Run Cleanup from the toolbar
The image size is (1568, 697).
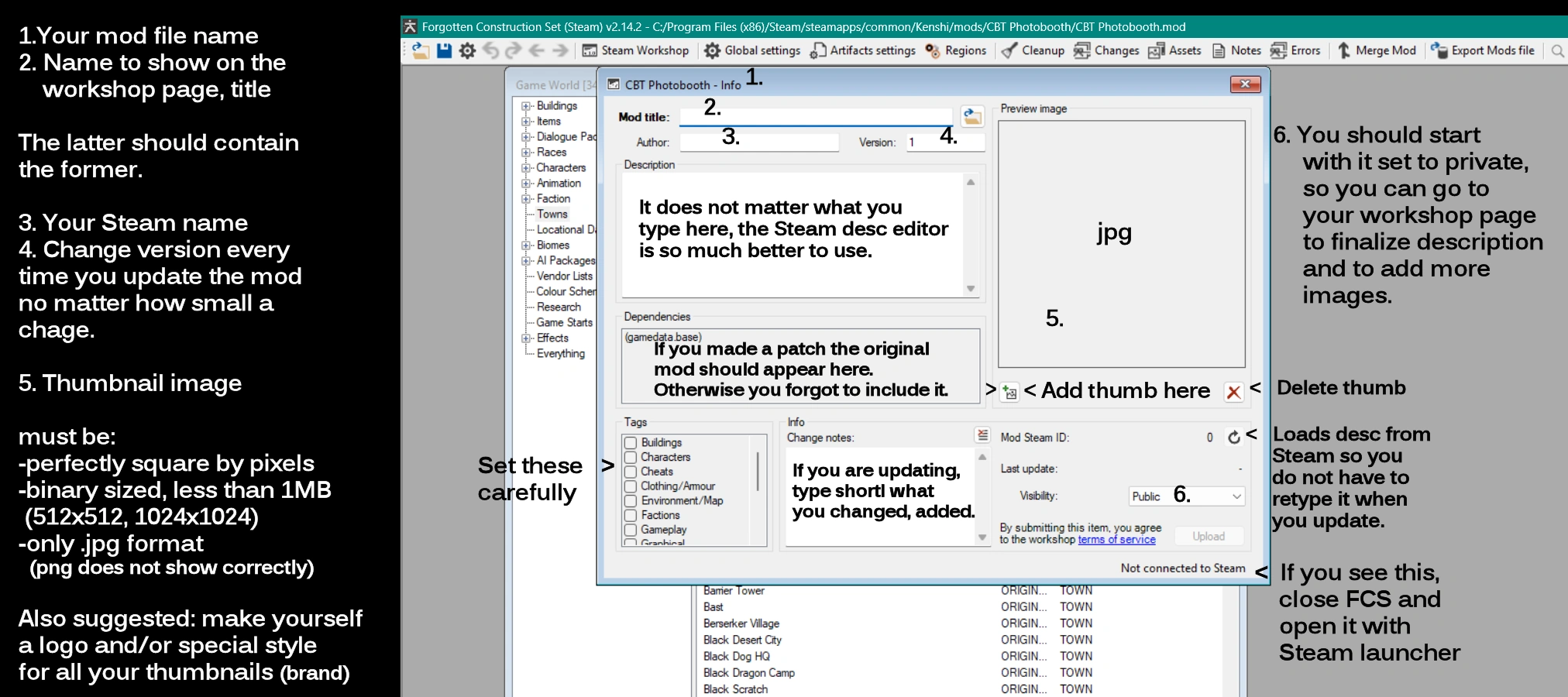point(1033,50)
